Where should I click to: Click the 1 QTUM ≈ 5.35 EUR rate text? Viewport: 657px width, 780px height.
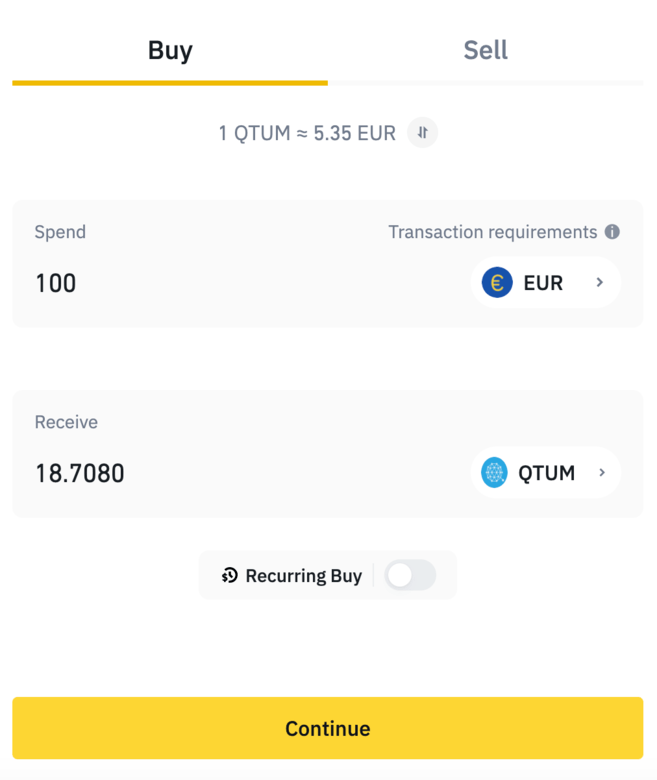click(x=307, y=133)
